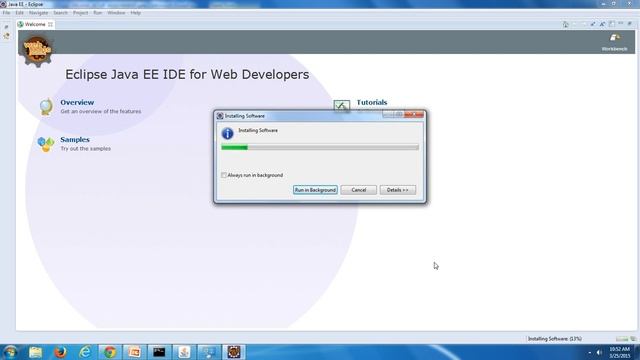Click Cancel in Installing Software dialog
Screen dimensions: 640x360
(359, 190)
